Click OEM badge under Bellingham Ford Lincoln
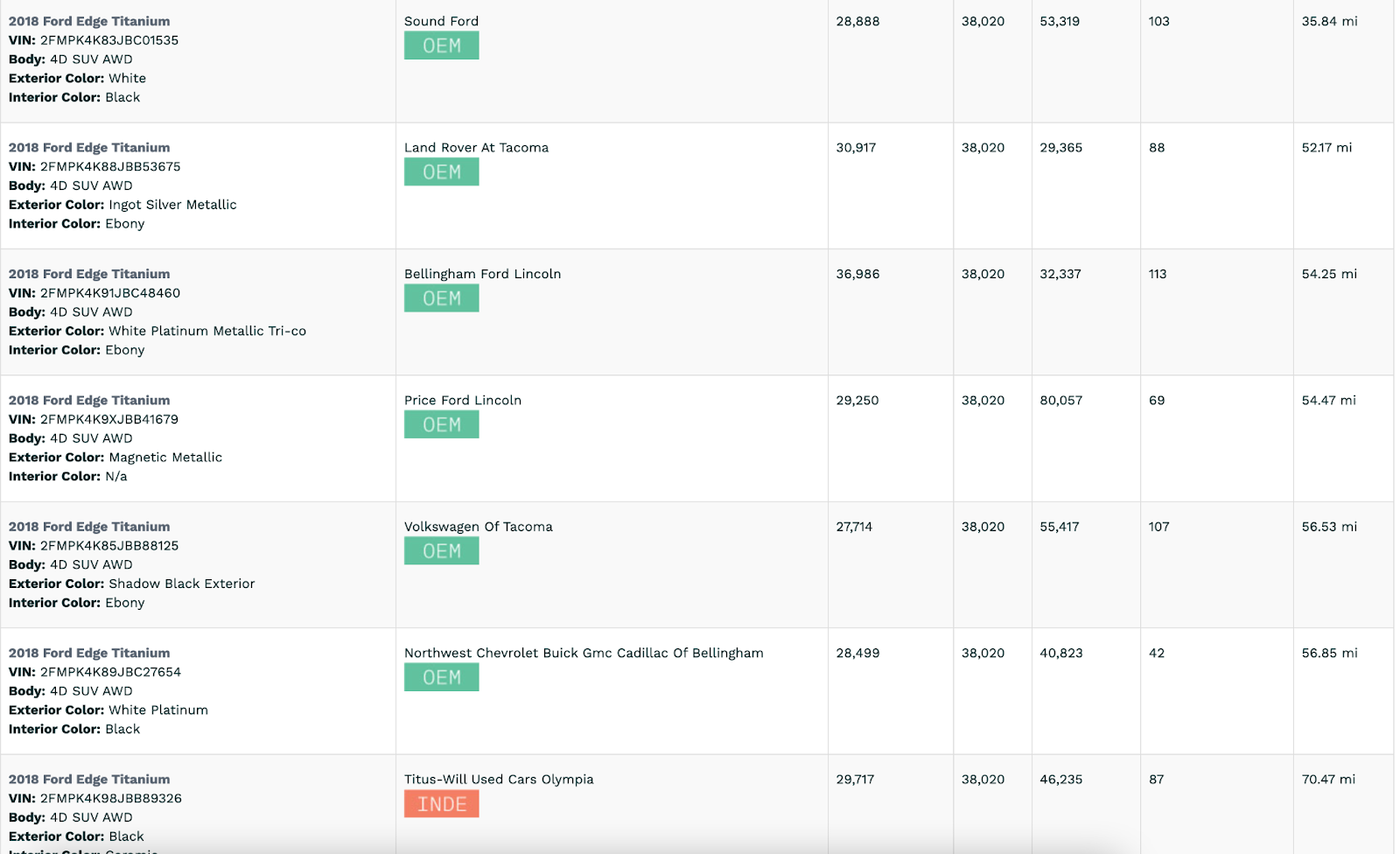 click(441, 298)
